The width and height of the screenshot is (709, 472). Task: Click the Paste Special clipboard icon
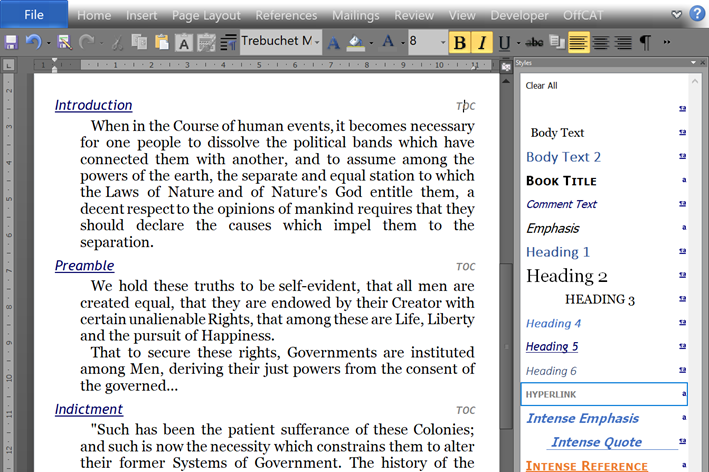206,43
